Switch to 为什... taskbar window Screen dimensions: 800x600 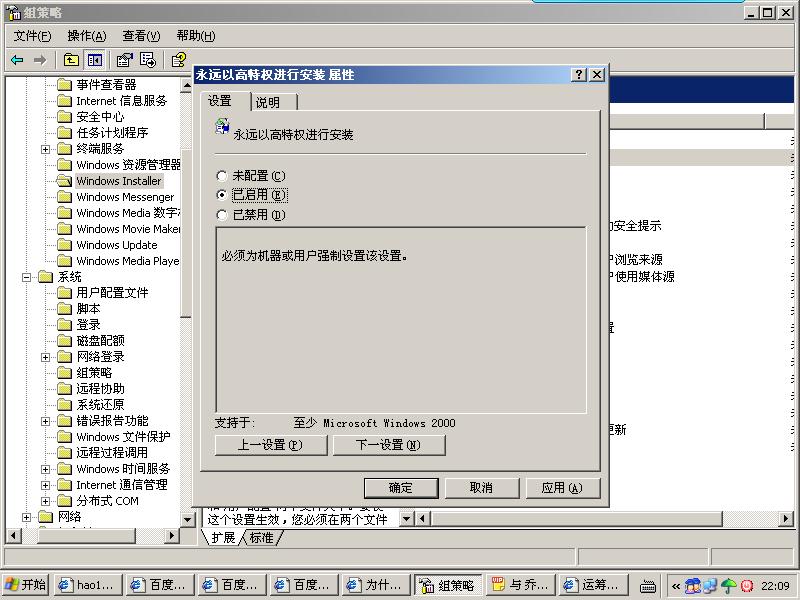(x=377, y=585)
